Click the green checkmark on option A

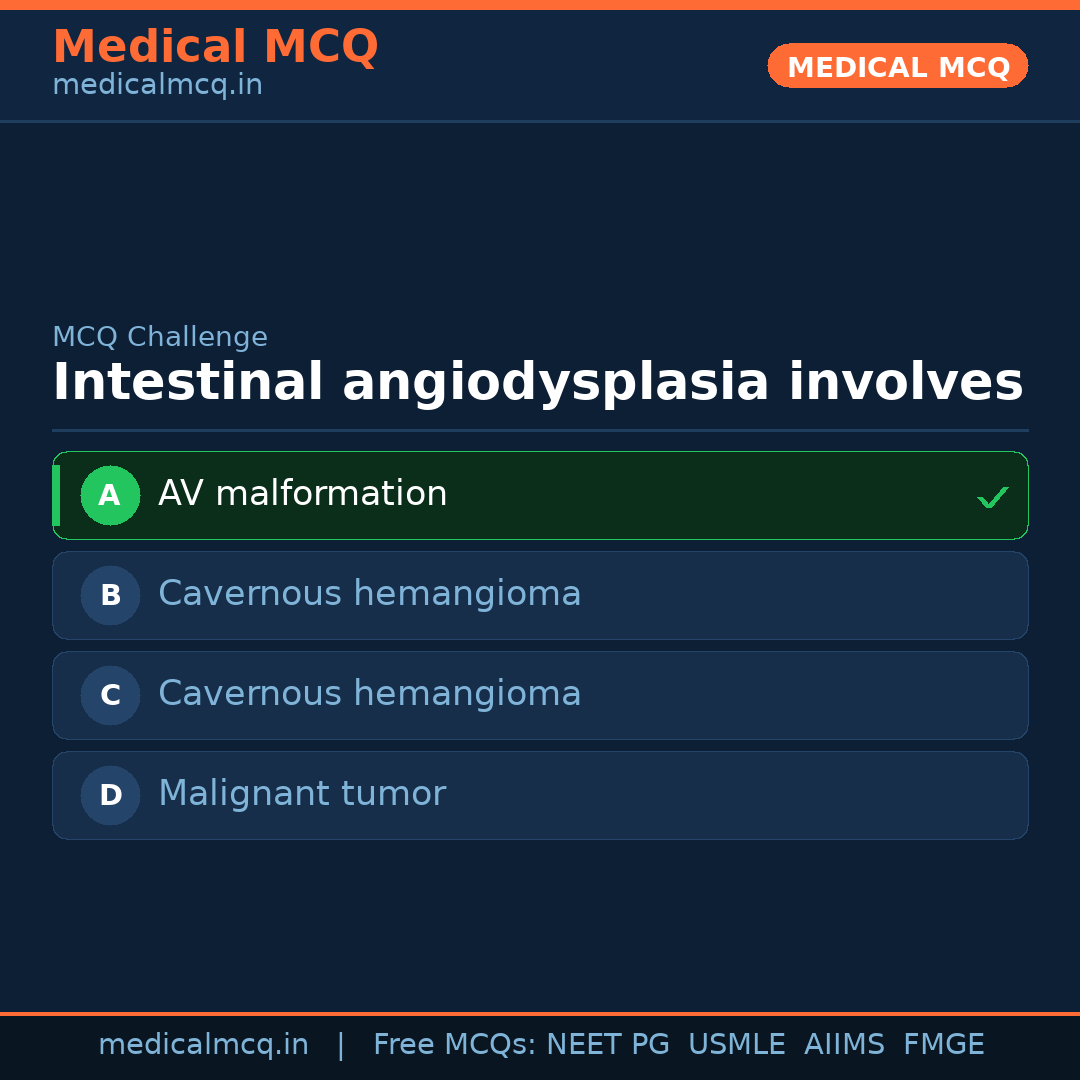click(x=992, y=496)
